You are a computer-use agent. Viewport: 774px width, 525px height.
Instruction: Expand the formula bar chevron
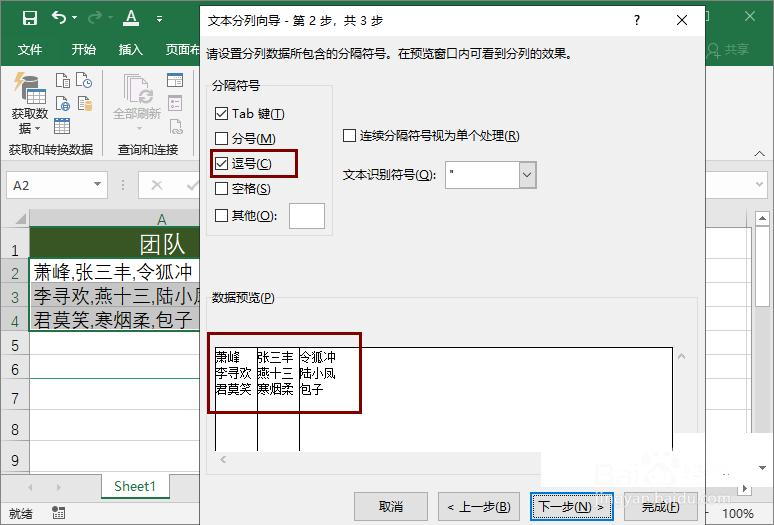(x=760, y=185)
